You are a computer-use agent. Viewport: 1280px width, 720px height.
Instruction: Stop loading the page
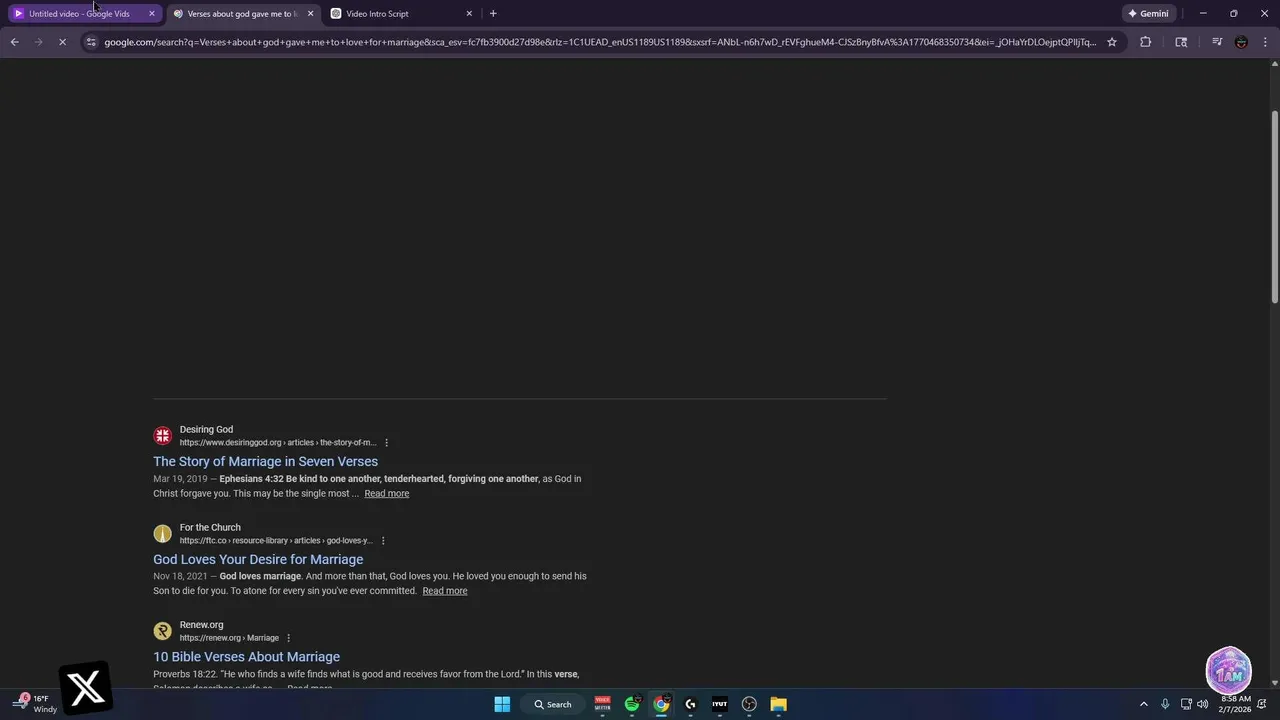pos(62,42)
